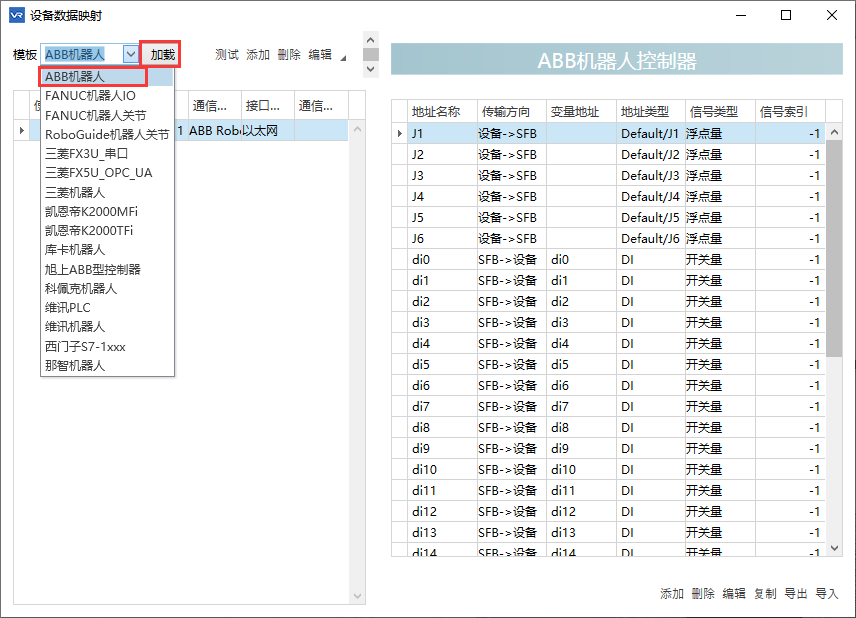The width and height of the screenshot is (856, 618).
Task: Click the 信号类型 column header
Action: coord(721,111)
